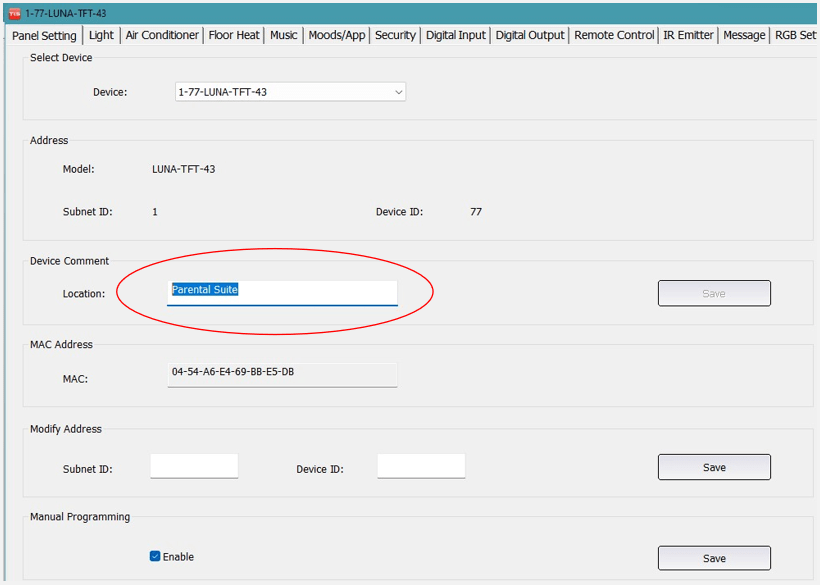Toggle the Manual Programming Enable checkbox
The height and width of the screenshot is (585, 820).
155,556
